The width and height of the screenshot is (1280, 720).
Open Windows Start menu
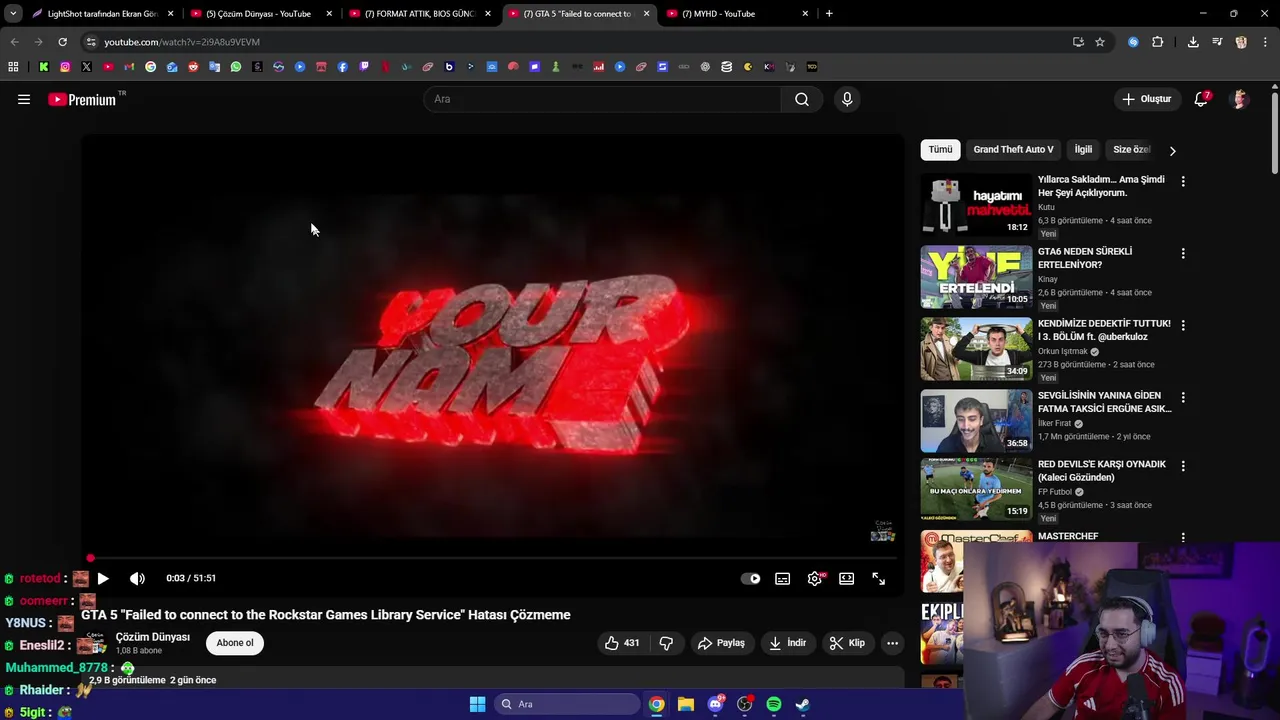pyautogui.click(x=477, y=704)
